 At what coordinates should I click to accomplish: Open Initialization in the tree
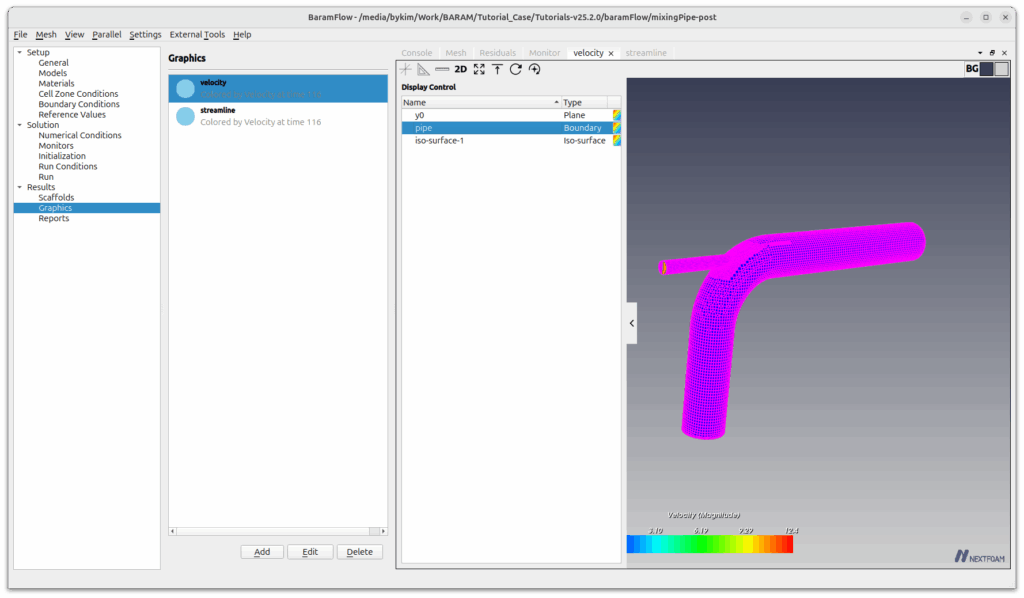coord(62,156)
